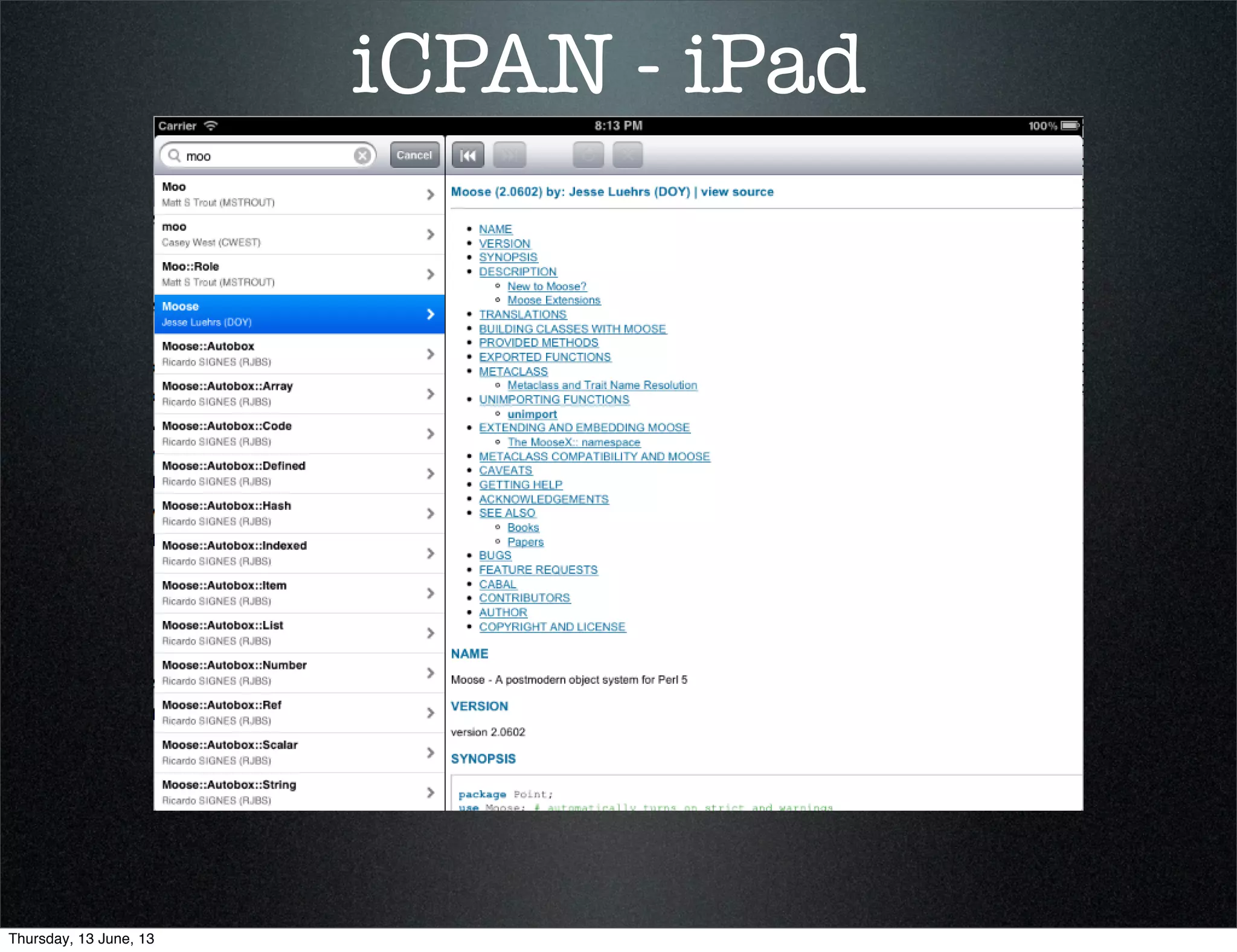1237x952 pixels.
Task: Tap the disabled forward button in the toolbar
Action: (x=509, y=155)
